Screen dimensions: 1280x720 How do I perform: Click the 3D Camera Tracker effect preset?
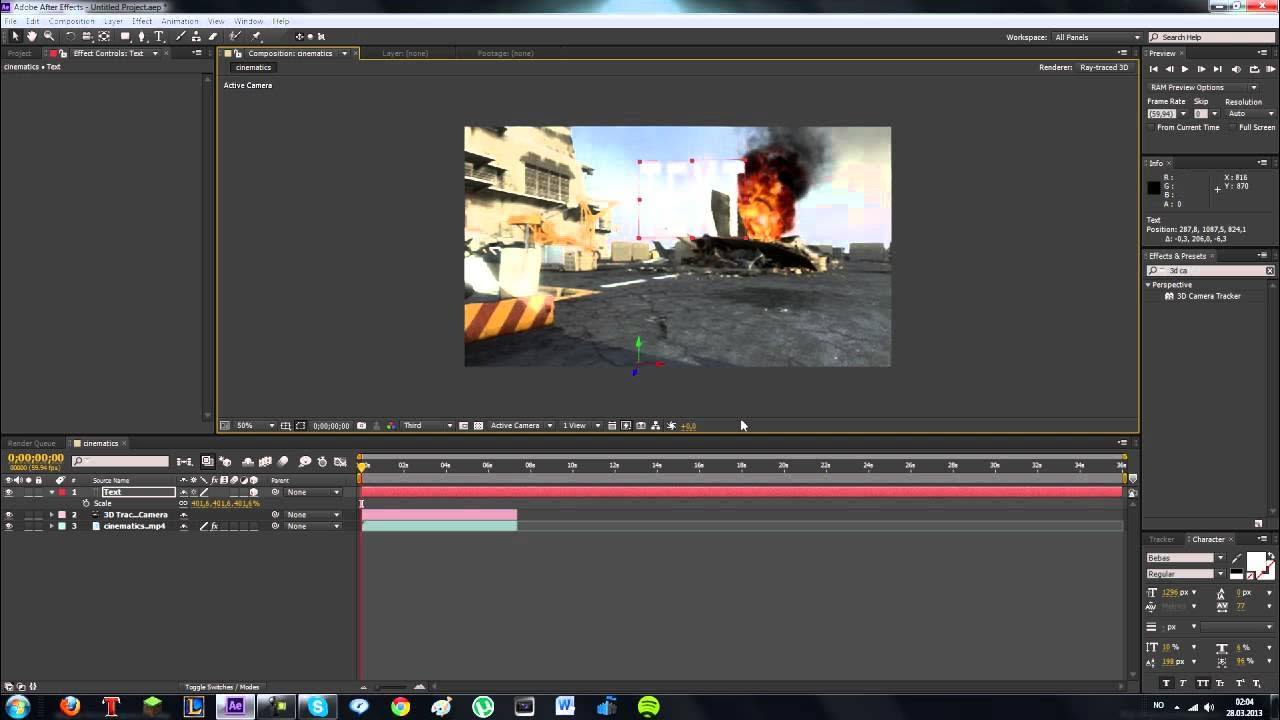(1208, 296)
